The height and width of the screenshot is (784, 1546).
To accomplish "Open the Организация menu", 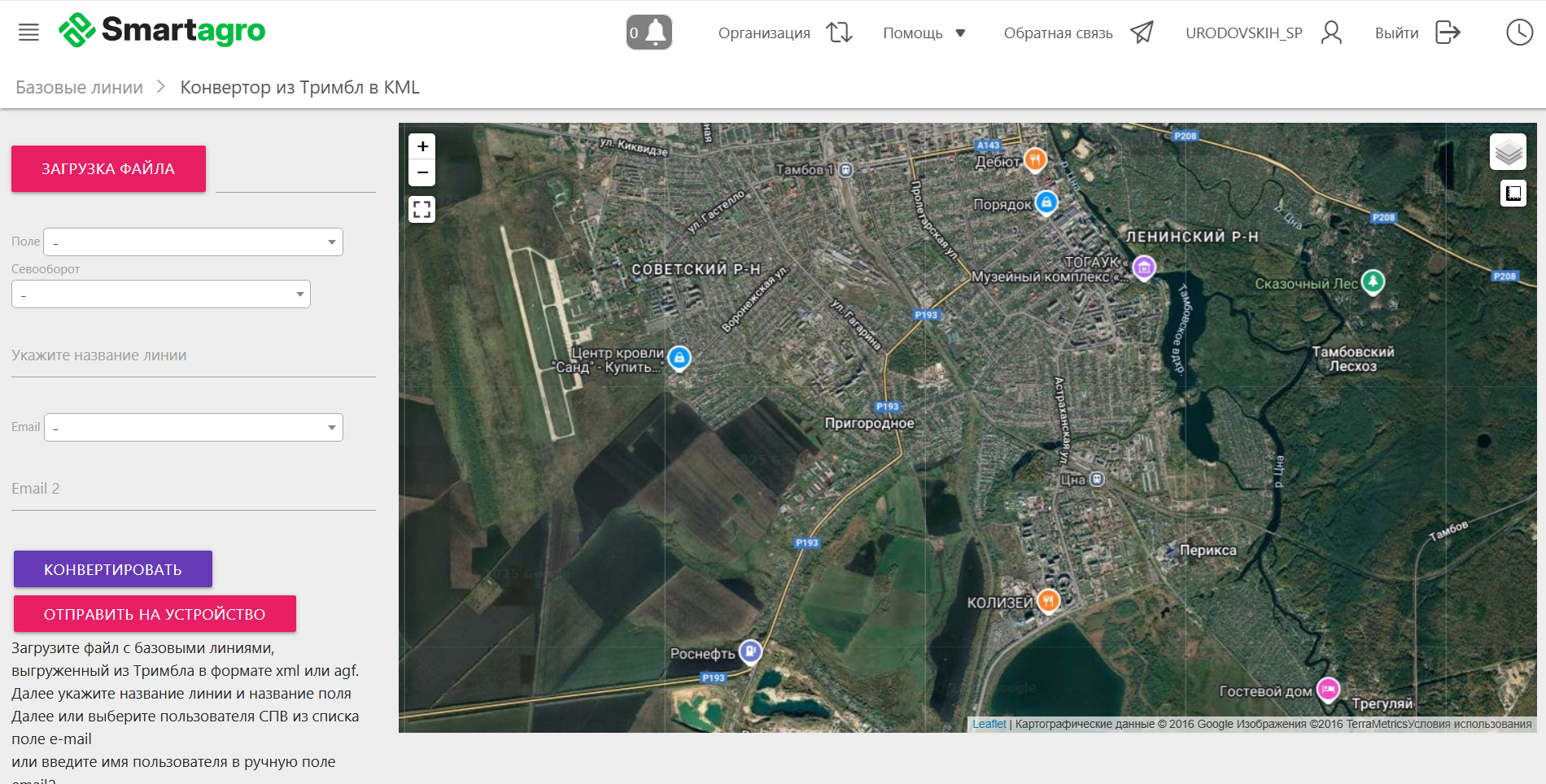I will tap(764, 33).
